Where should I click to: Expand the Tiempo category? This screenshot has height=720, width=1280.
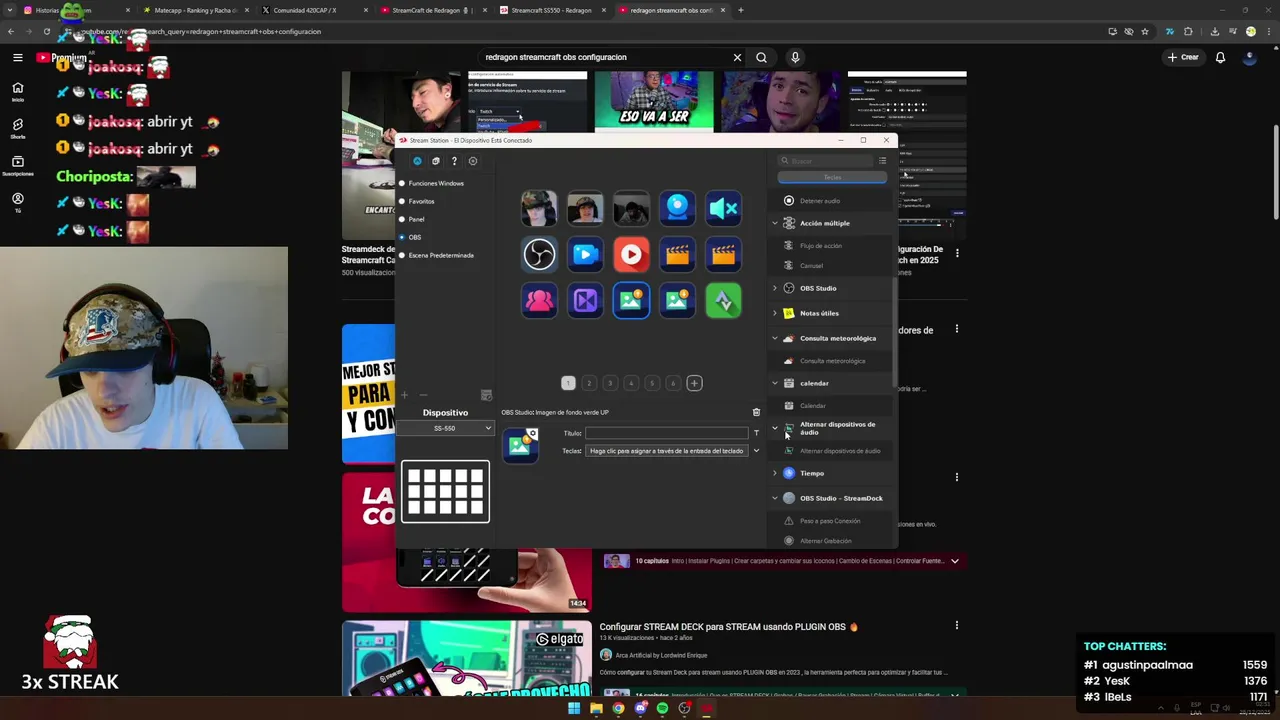tap(774, 473)
